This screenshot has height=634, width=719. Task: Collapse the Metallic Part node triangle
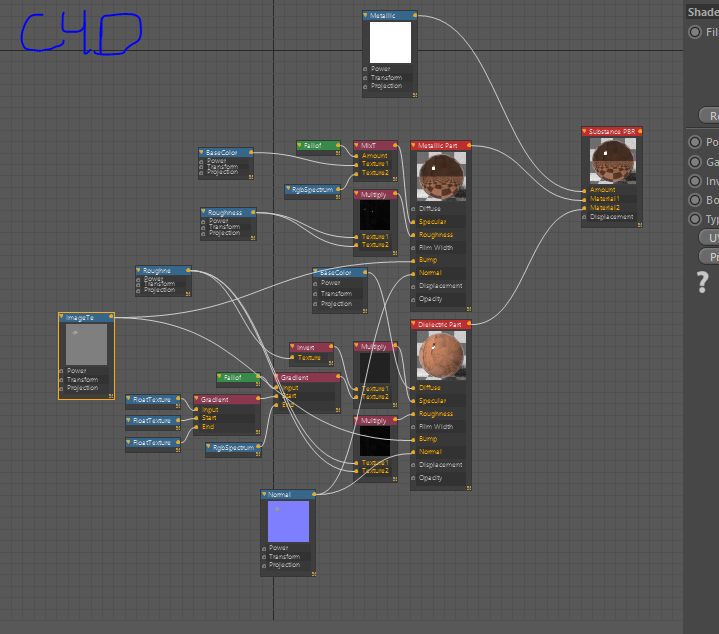pos(413,145)
